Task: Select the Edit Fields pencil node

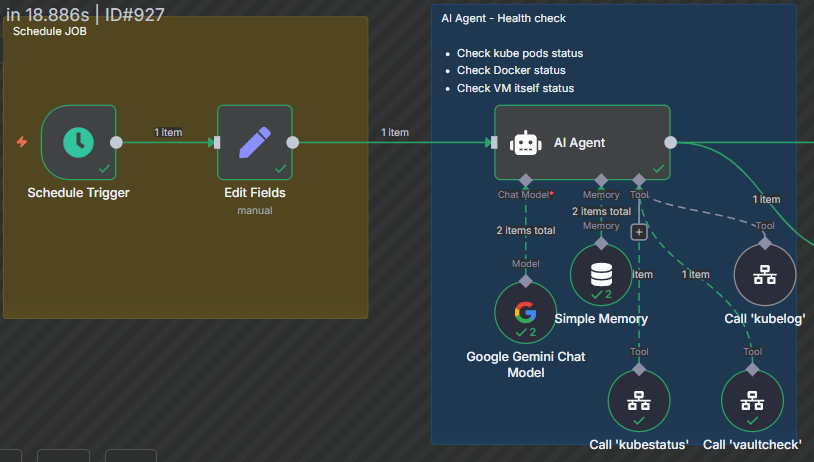Action: point(254,142)
